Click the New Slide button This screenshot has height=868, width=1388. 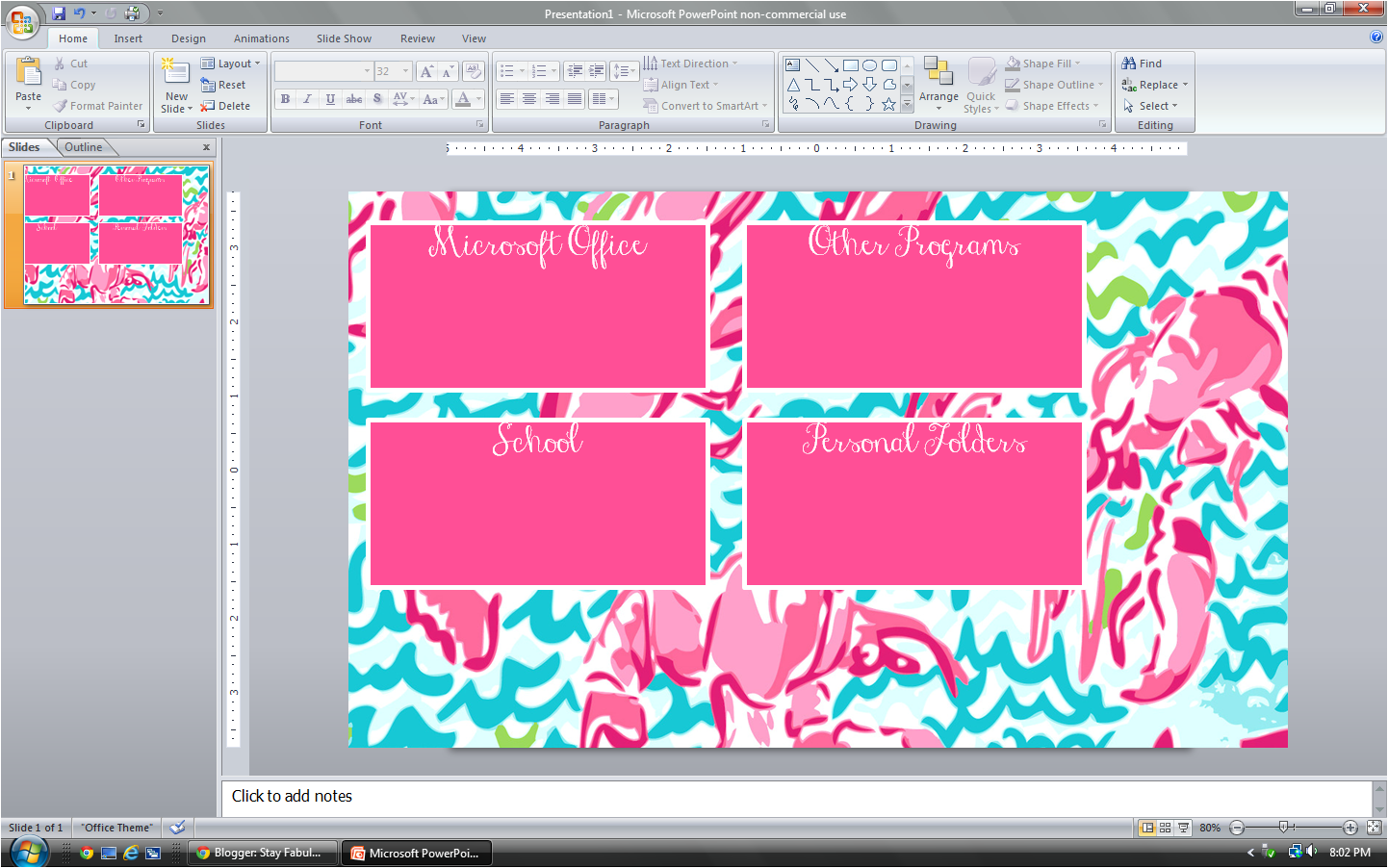pos(176,71)
